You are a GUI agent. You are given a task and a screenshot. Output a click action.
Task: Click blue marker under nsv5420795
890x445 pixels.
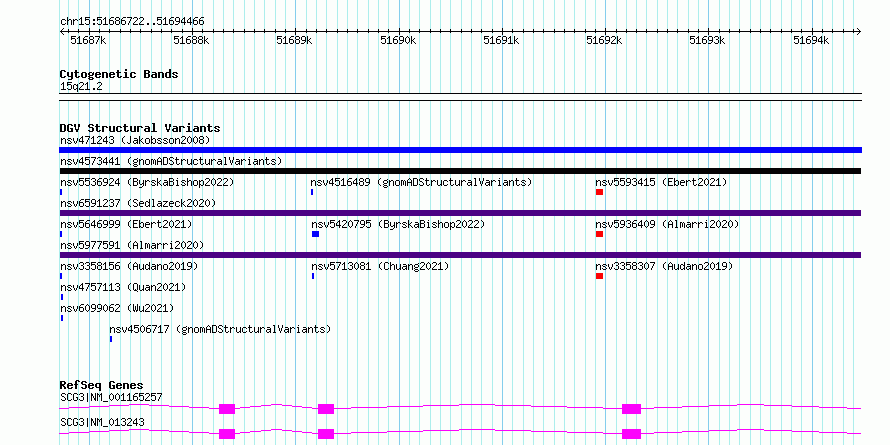[x=316, y=234]
